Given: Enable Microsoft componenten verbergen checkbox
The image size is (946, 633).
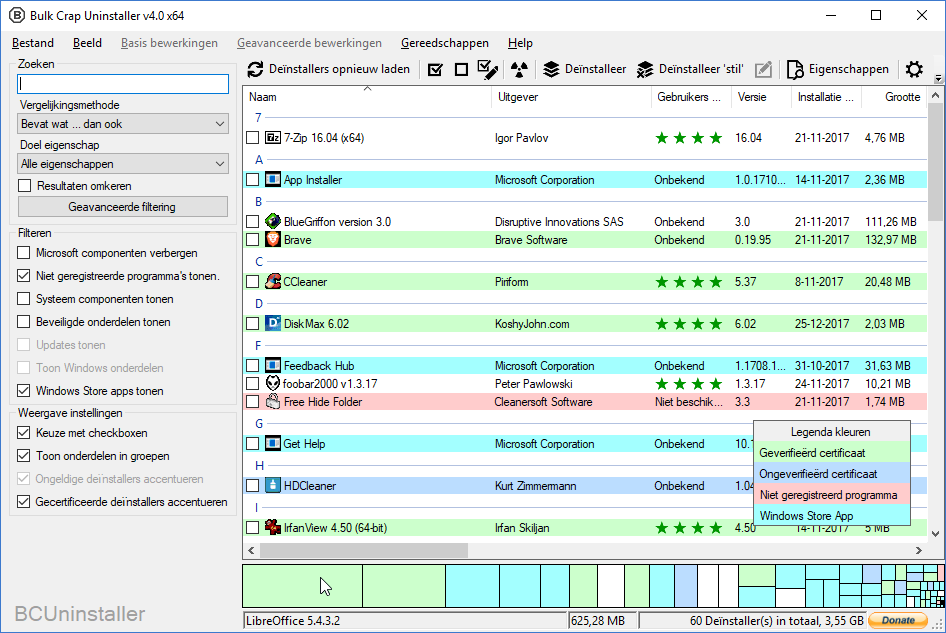Looking at the screenshot, I should [x=24, y=253].
